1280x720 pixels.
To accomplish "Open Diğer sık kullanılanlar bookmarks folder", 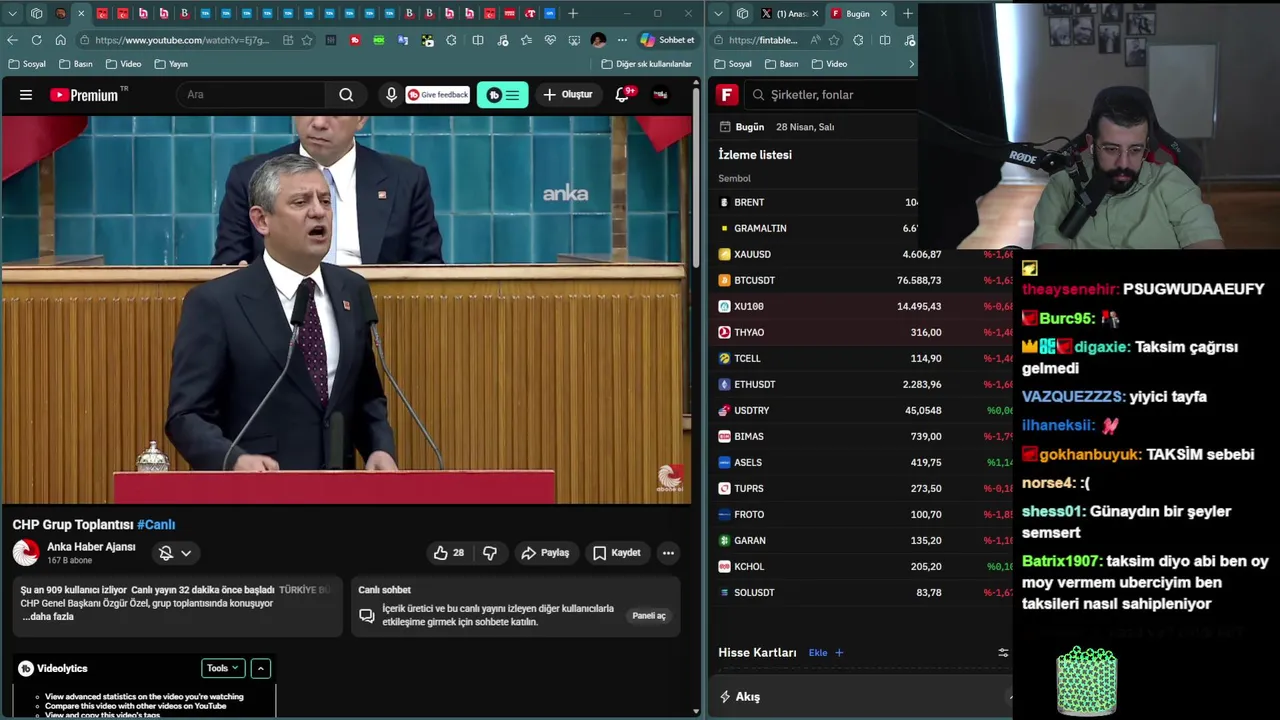I will point(646,64).
